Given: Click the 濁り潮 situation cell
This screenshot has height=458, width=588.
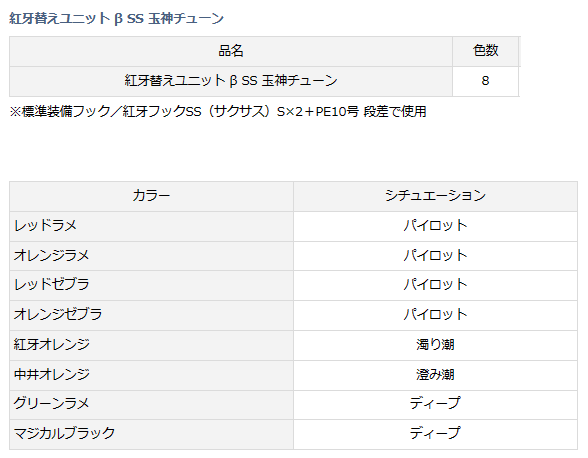Looking at the screenshot, I should click(435, 345).
